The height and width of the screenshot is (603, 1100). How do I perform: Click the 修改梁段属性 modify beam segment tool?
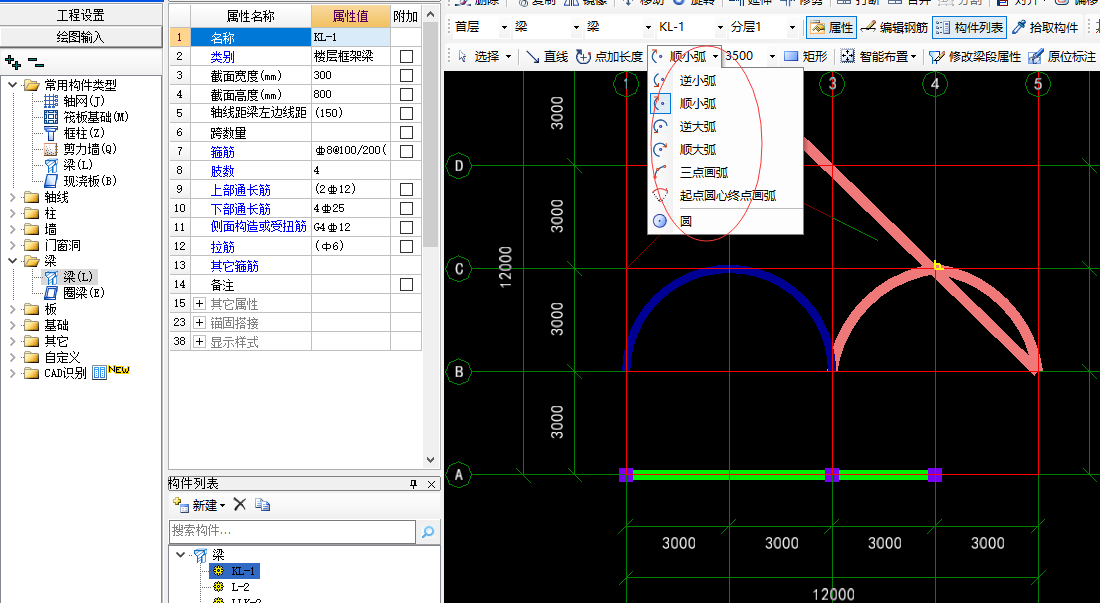[x=974, y=56]
